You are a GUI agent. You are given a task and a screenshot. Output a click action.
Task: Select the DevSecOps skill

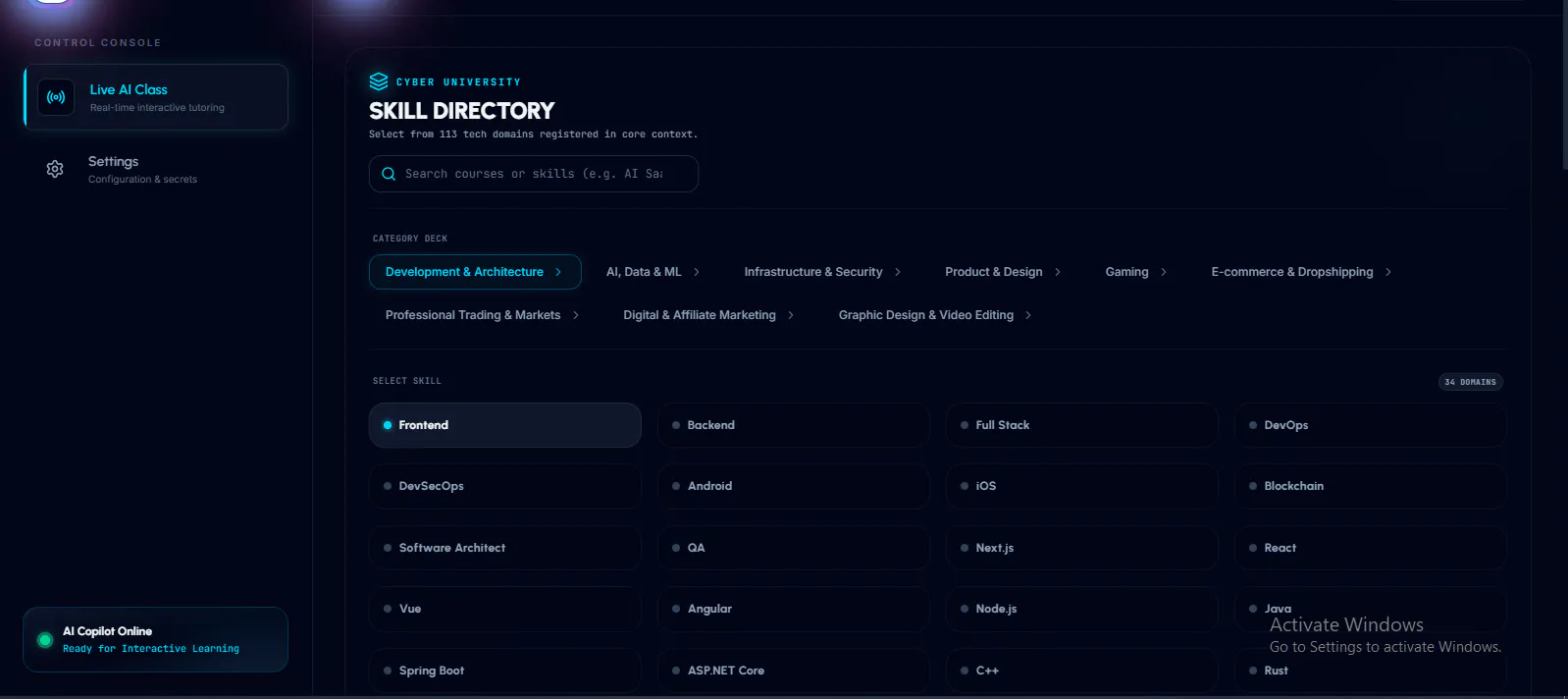pyautogui.click(x=505, y=486)
